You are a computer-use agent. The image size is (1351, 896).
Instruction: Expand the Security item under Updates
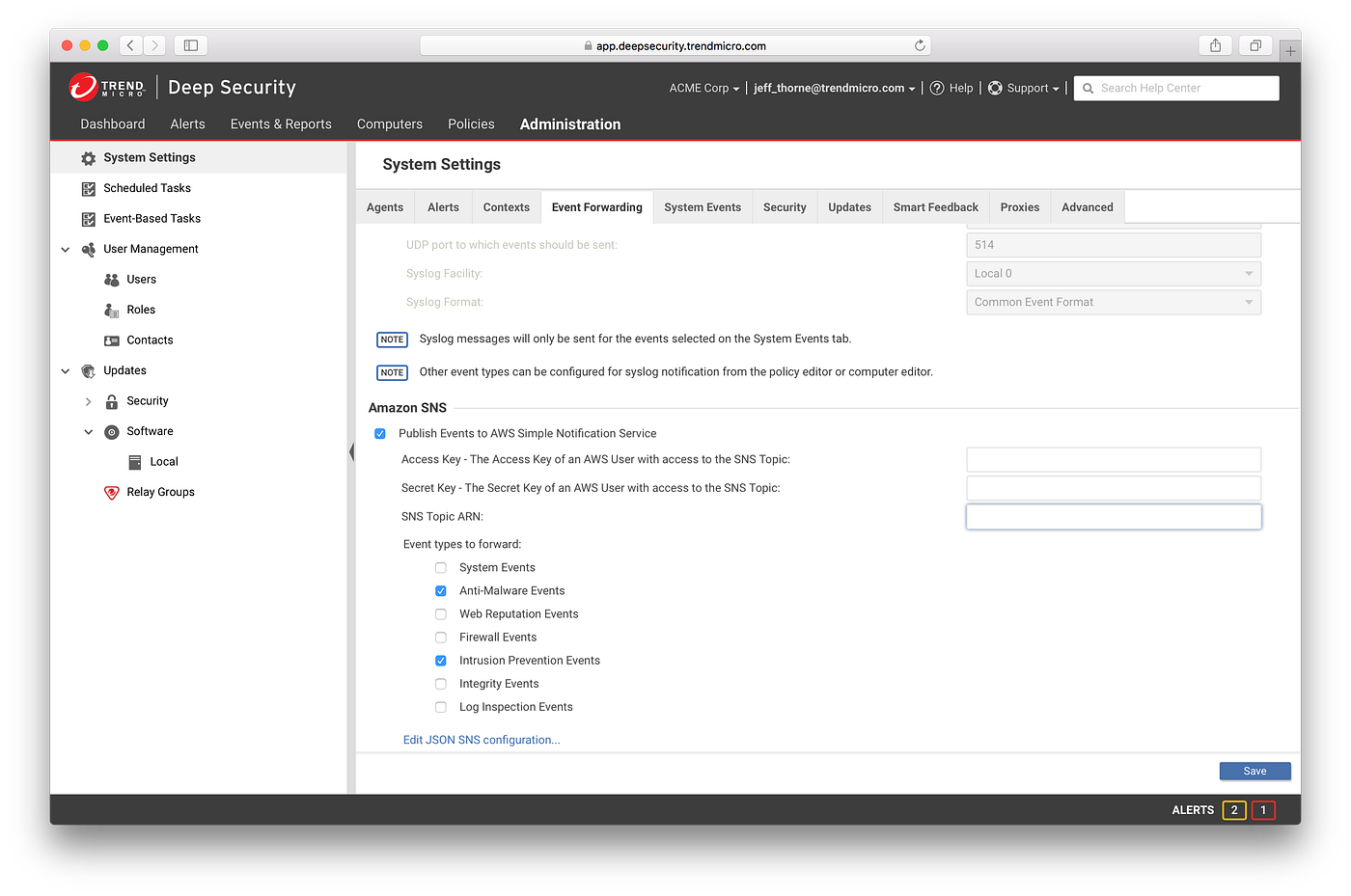[x=88, y=400]
